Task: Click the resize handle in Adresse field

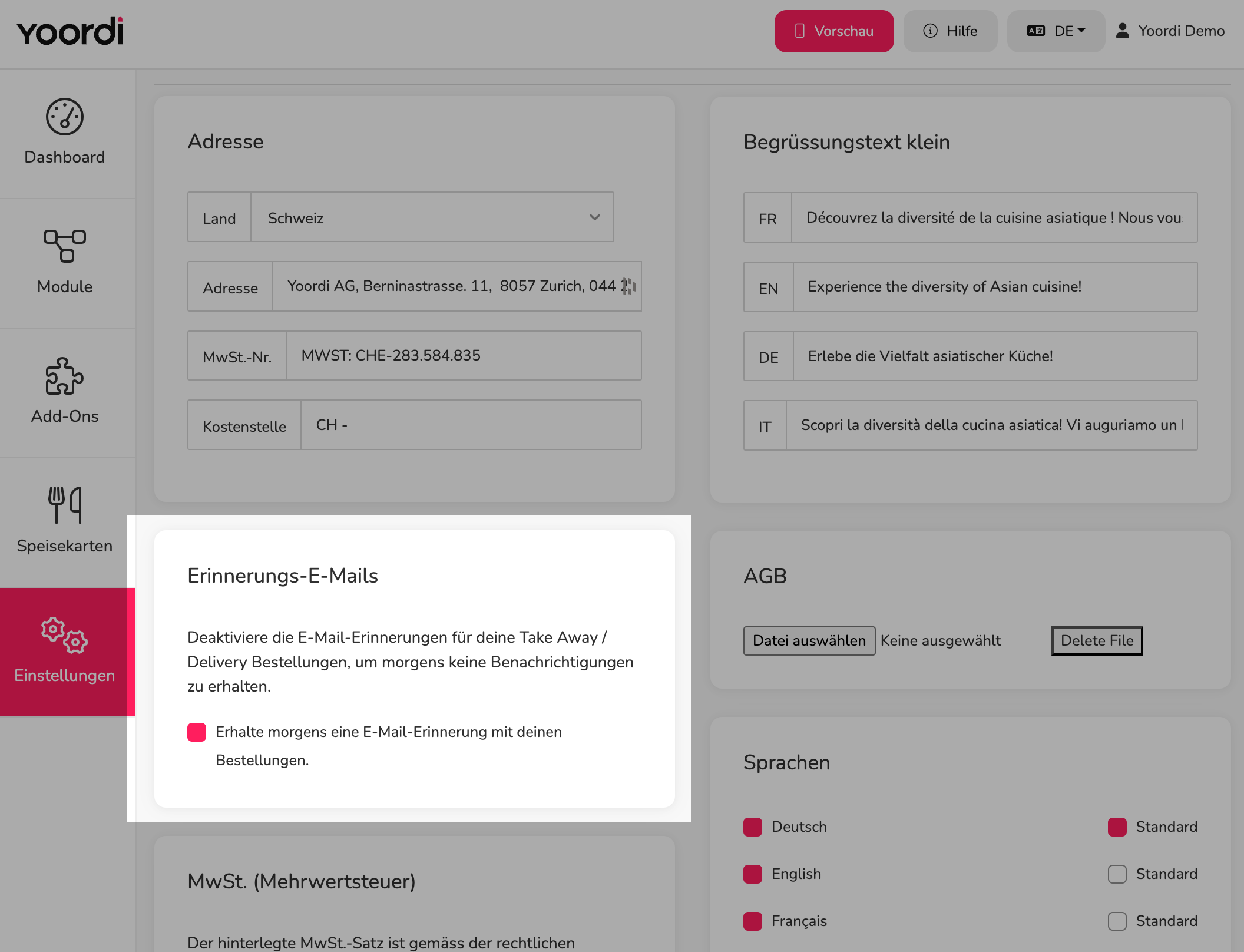Action: click(629, 286)
